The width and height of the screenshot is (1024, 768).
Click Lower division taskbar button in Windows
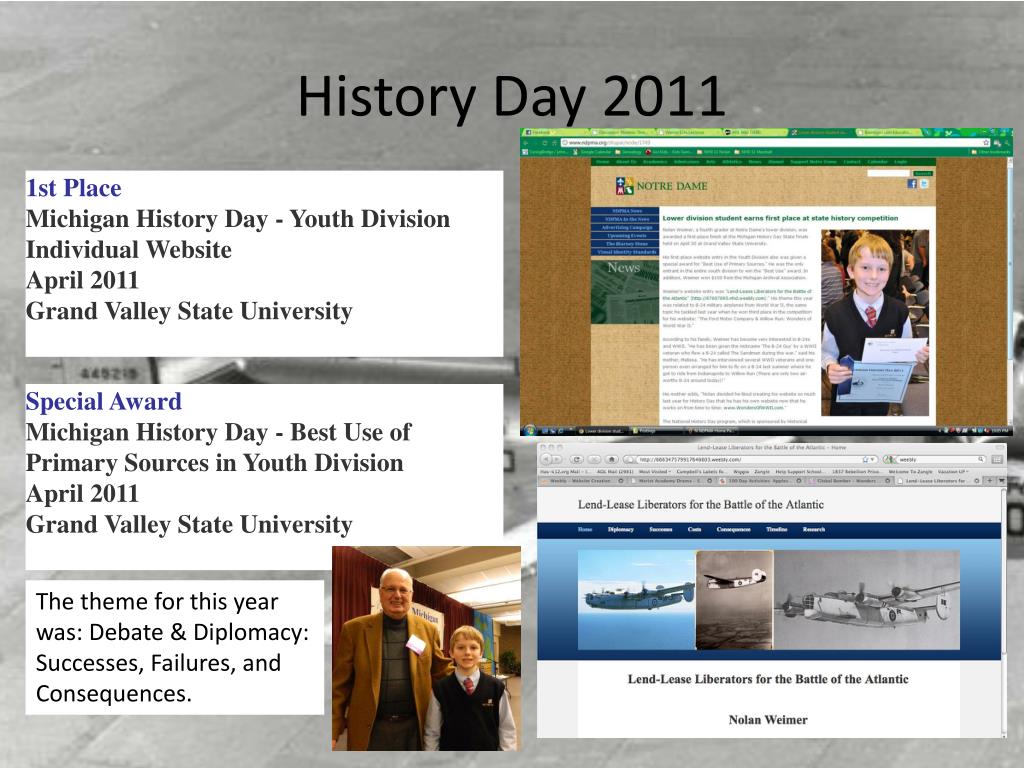click(x=604, y=431)
